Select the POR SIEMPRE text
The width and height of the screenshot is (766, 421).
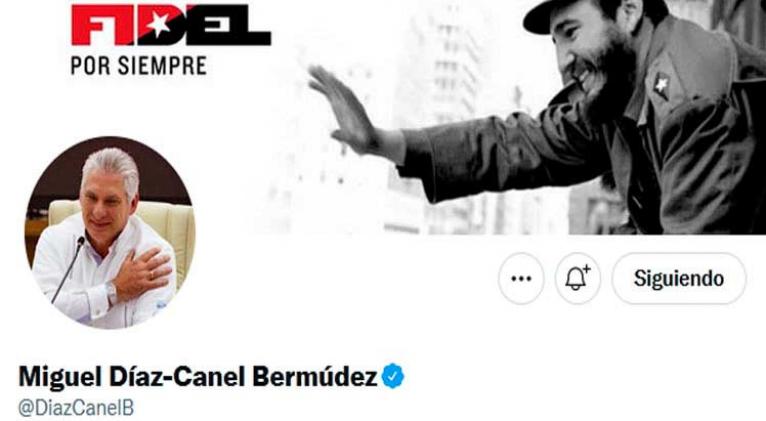[x=139, y=66]
